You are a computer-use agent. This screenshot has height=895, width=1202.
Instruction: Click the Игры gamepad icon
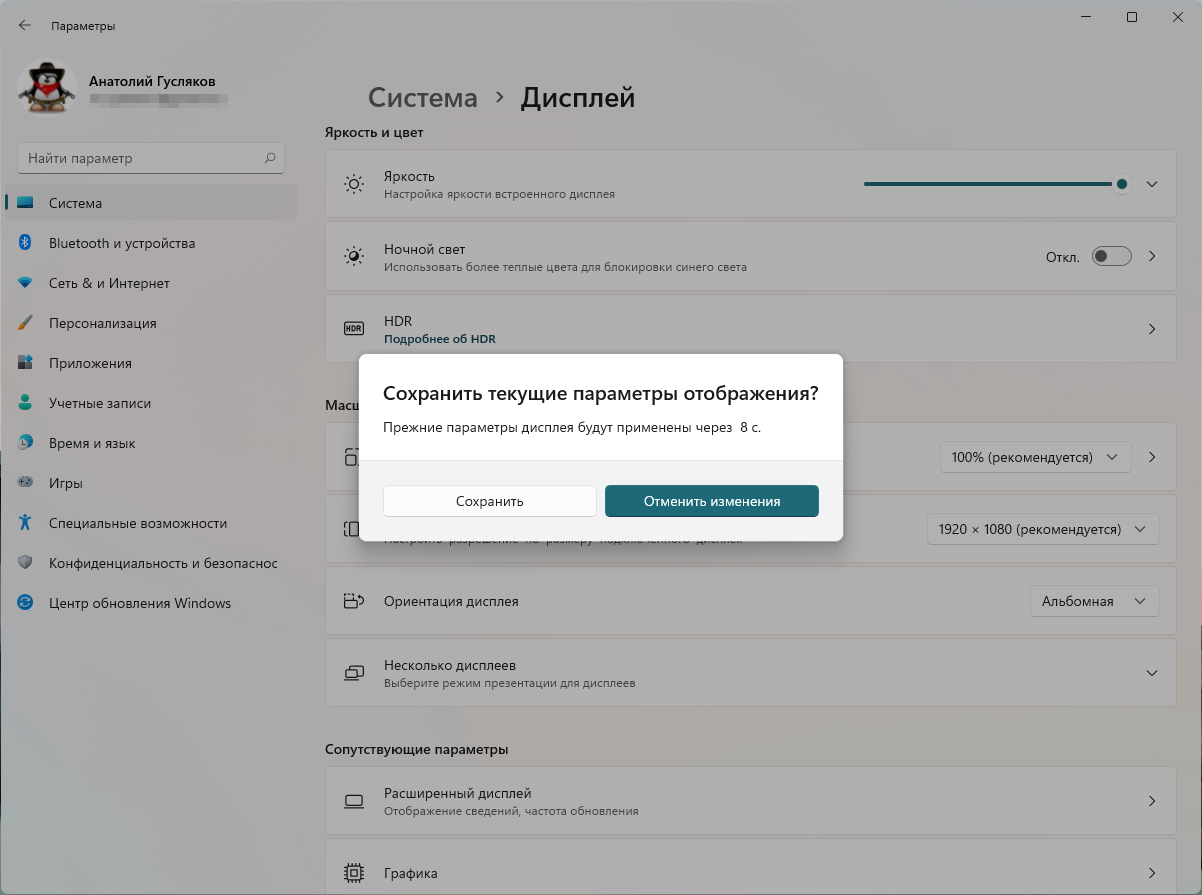click(26, 483)
